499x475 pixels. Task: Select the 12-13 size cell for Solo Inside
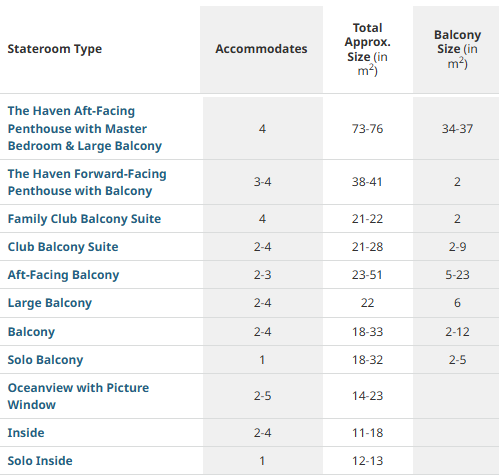(x=368, y=461)
